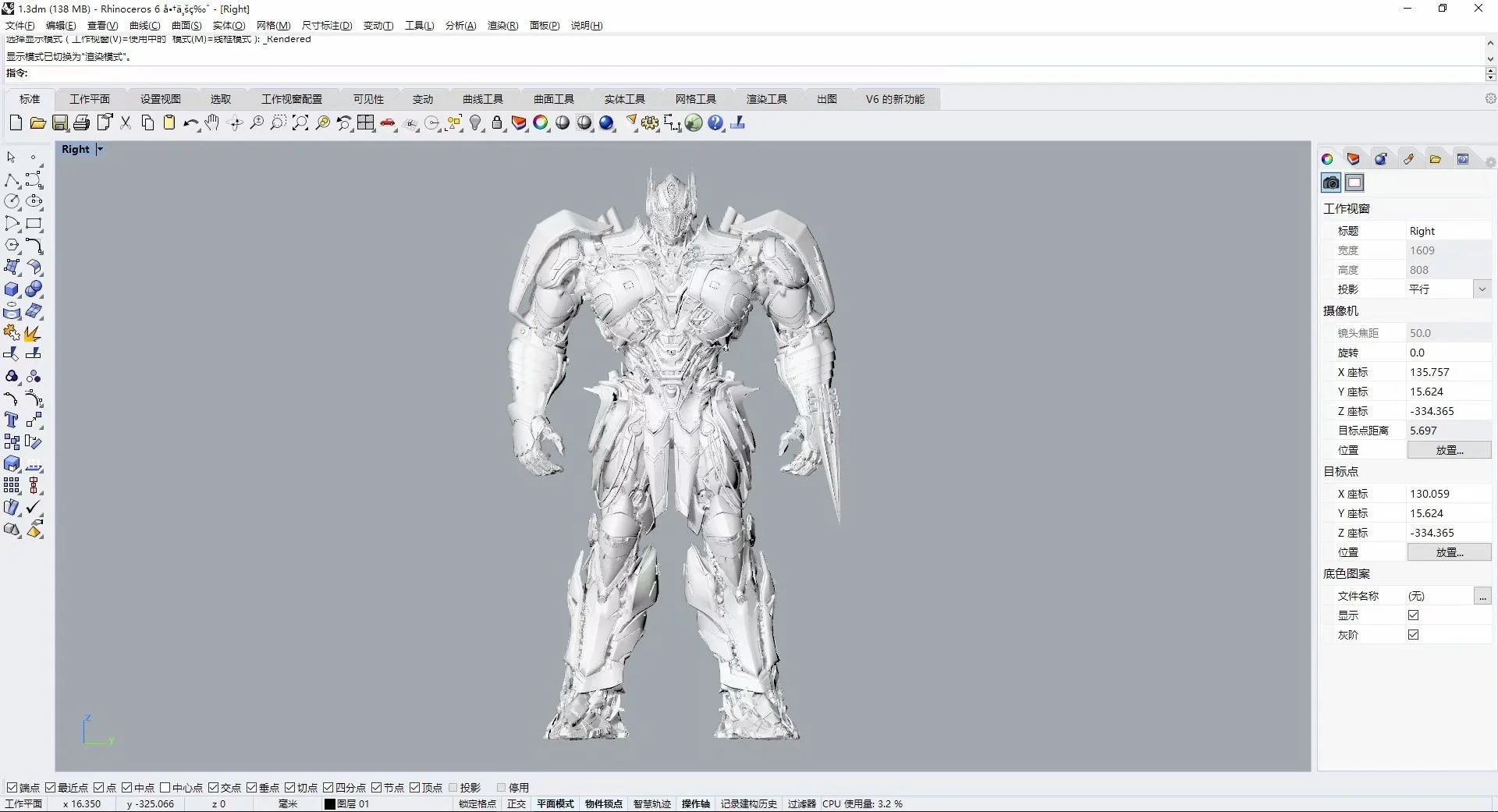
Task: Click the padlock lock objects icon
Action: tap(497, 122)
